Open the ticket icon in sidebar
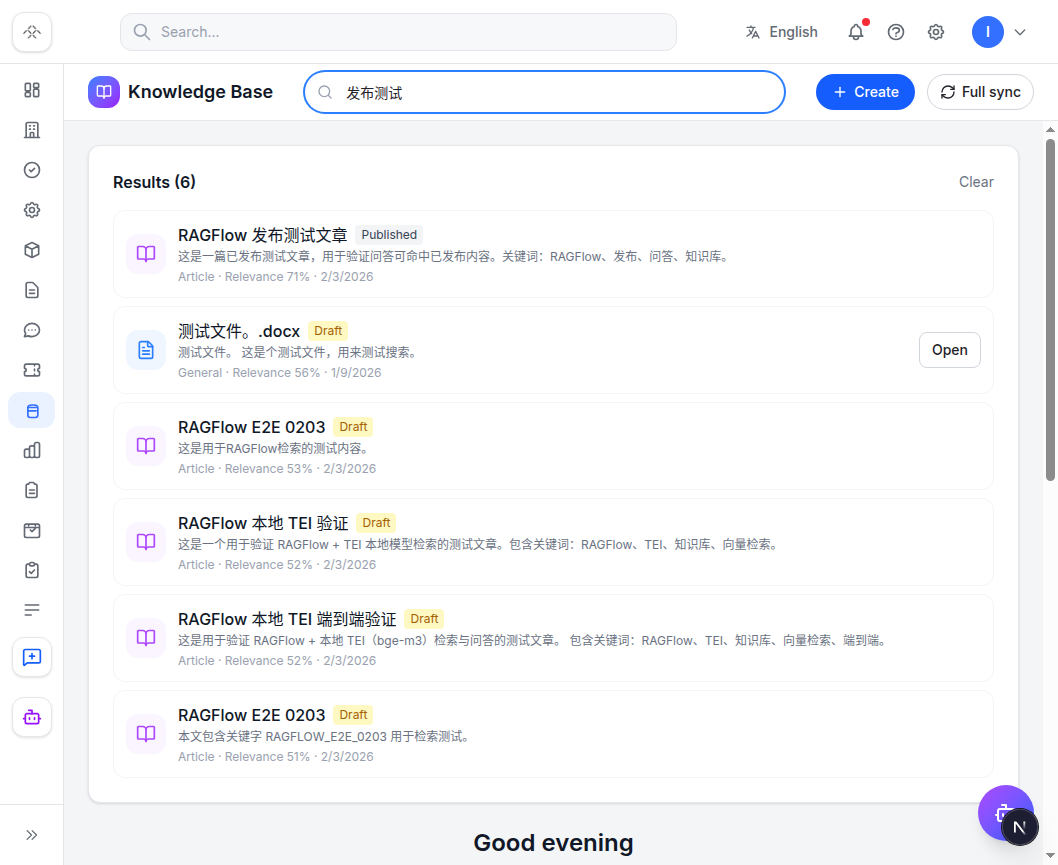 tap(32, 370)
